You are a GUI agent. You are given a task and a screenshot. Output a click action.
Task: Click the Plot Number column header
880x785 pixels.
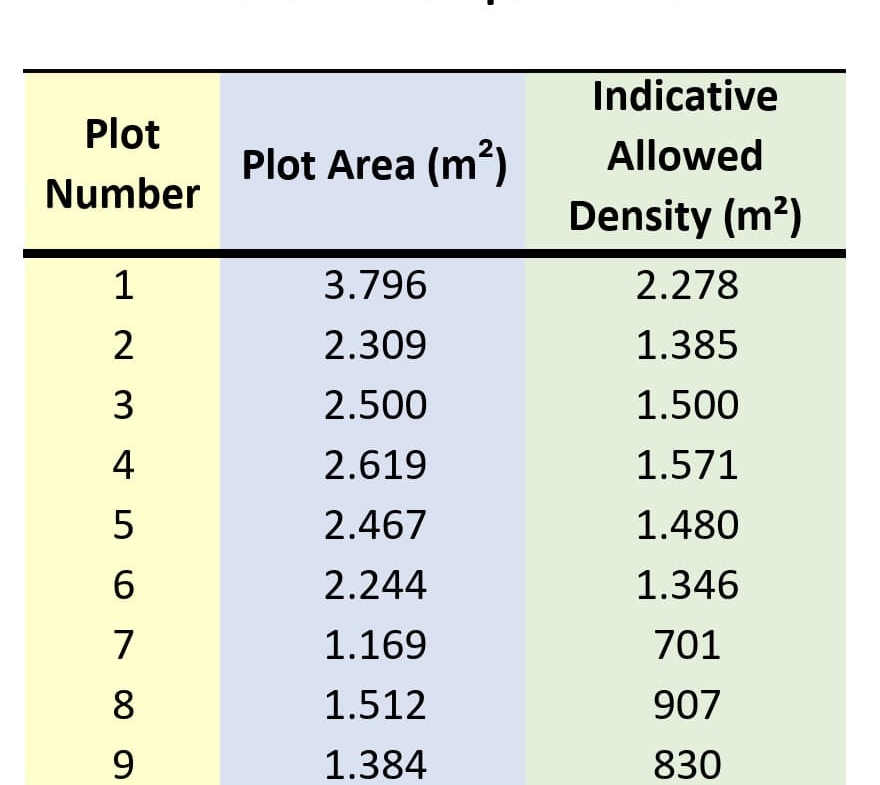click(x=122, y=163)
